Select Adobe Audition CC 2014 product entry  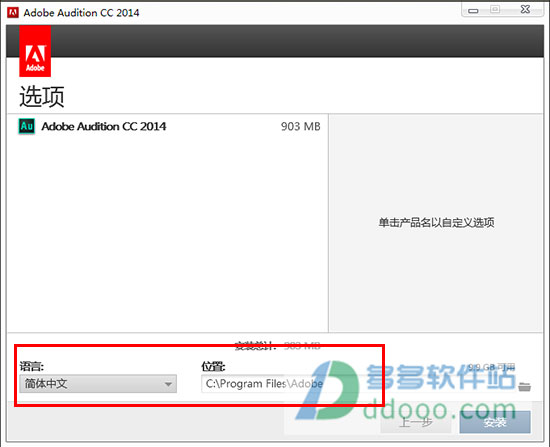click(x=103, y=126)
